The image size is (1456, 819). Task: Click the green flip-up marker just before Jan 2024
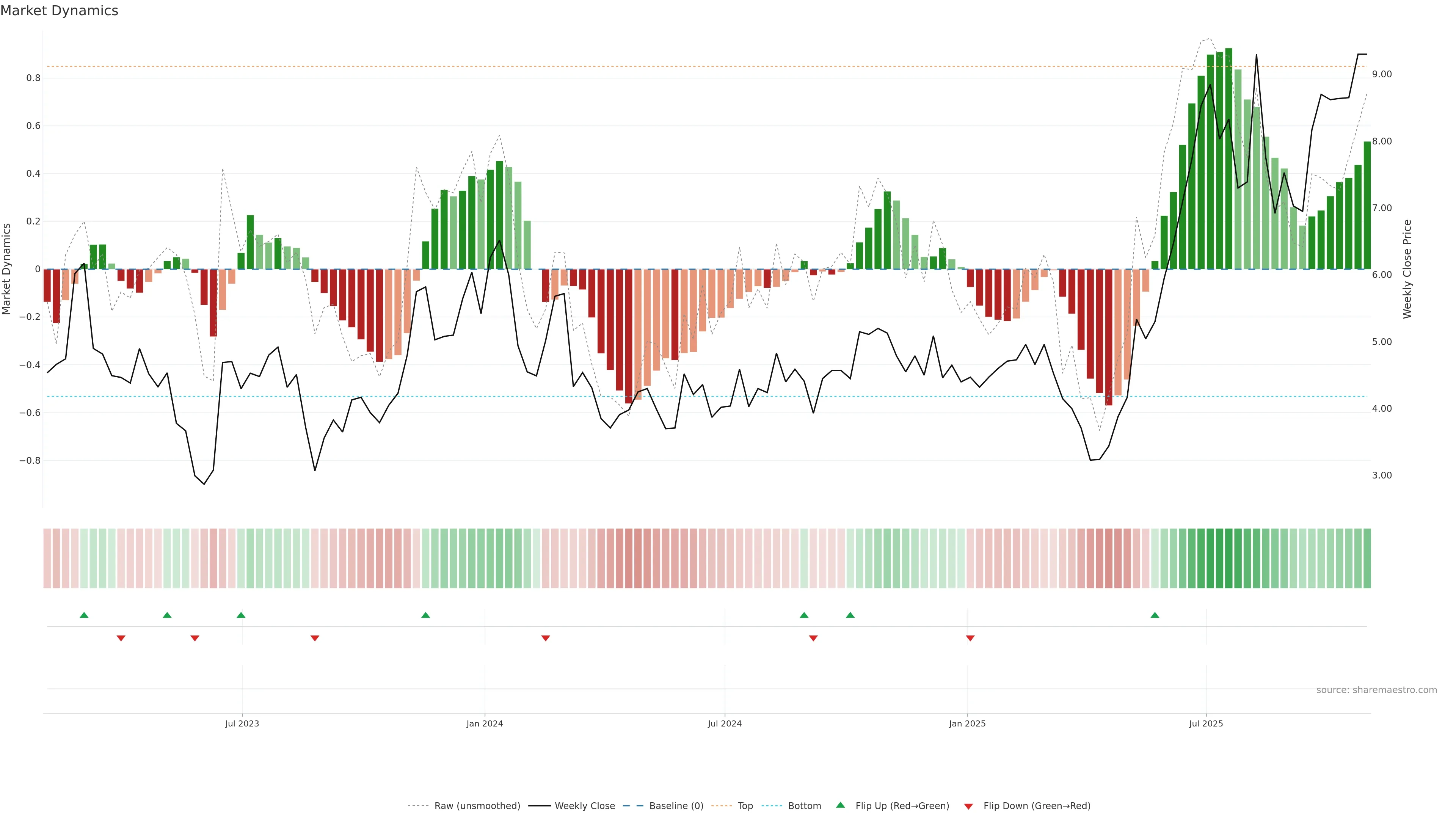click(425, 615)
